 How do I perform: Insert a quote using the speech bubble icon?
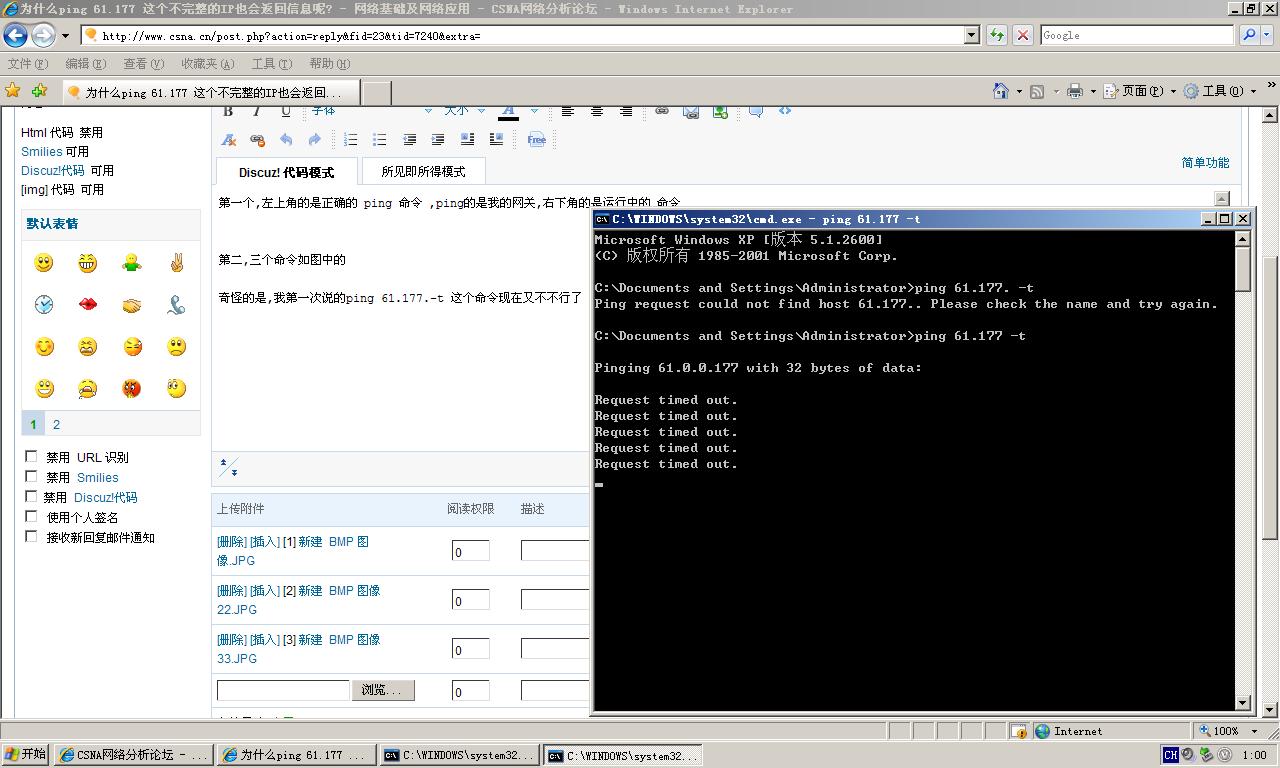(755, 111)
